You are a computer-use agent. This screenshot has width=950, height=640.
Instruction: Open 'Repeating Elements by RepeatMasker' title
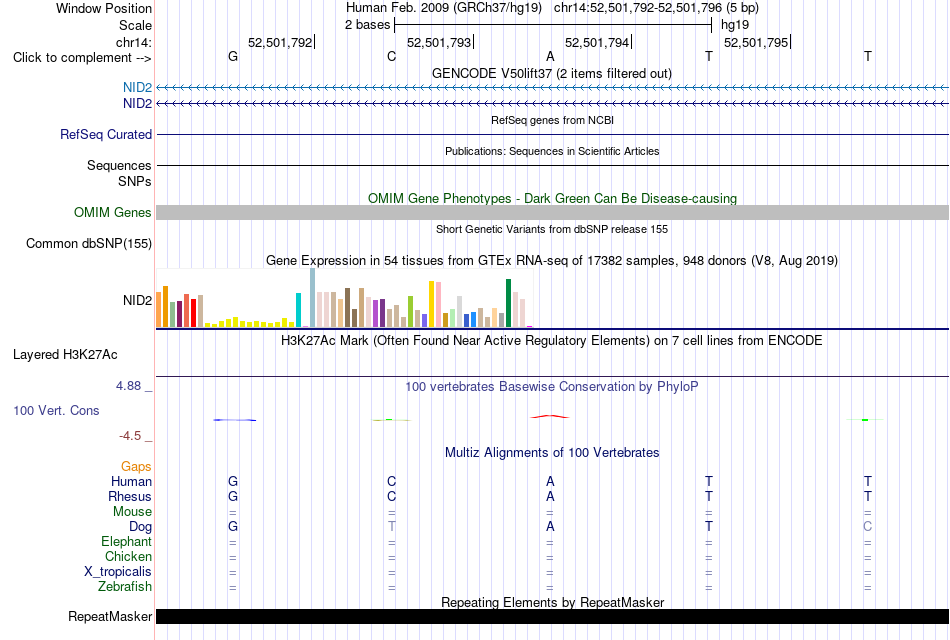tap(552, 602)
